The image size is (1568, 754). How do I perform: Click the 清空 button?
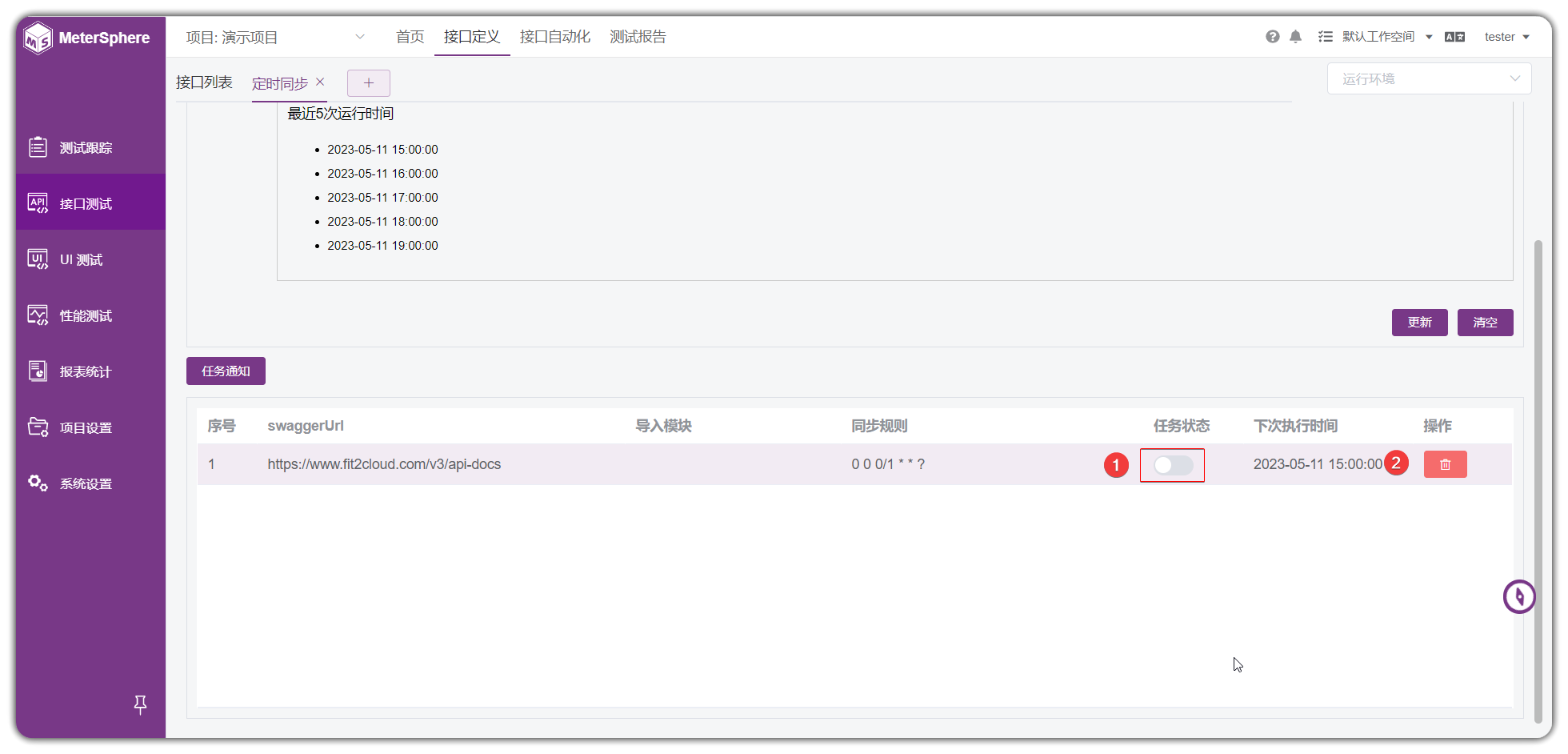pyautogui.click(x=1485, y=323)
